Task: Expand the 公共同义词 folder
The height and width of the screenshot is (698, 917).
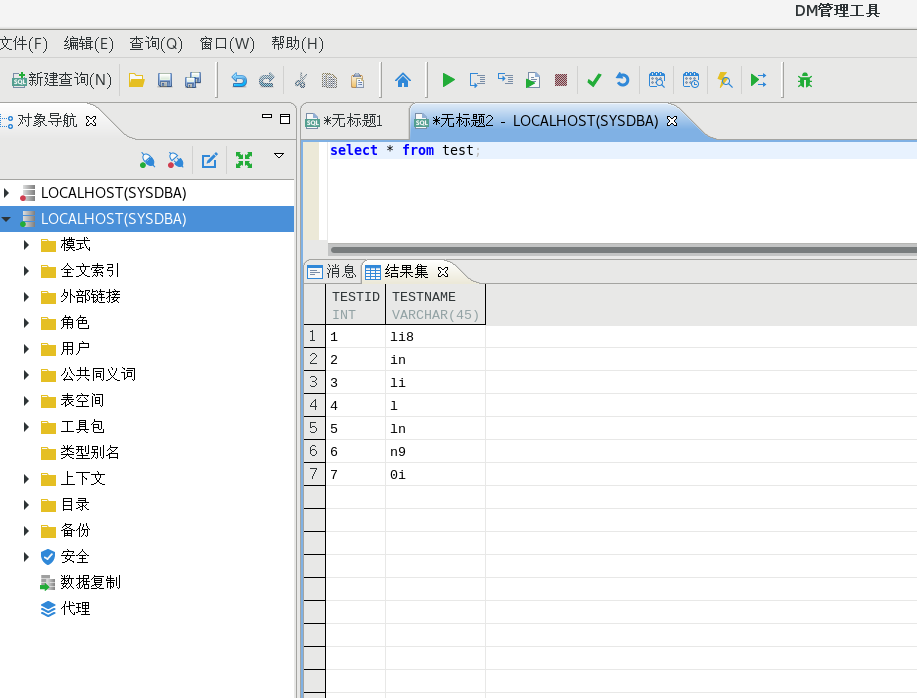Action: pyautogui.click(x=26, y=375)
